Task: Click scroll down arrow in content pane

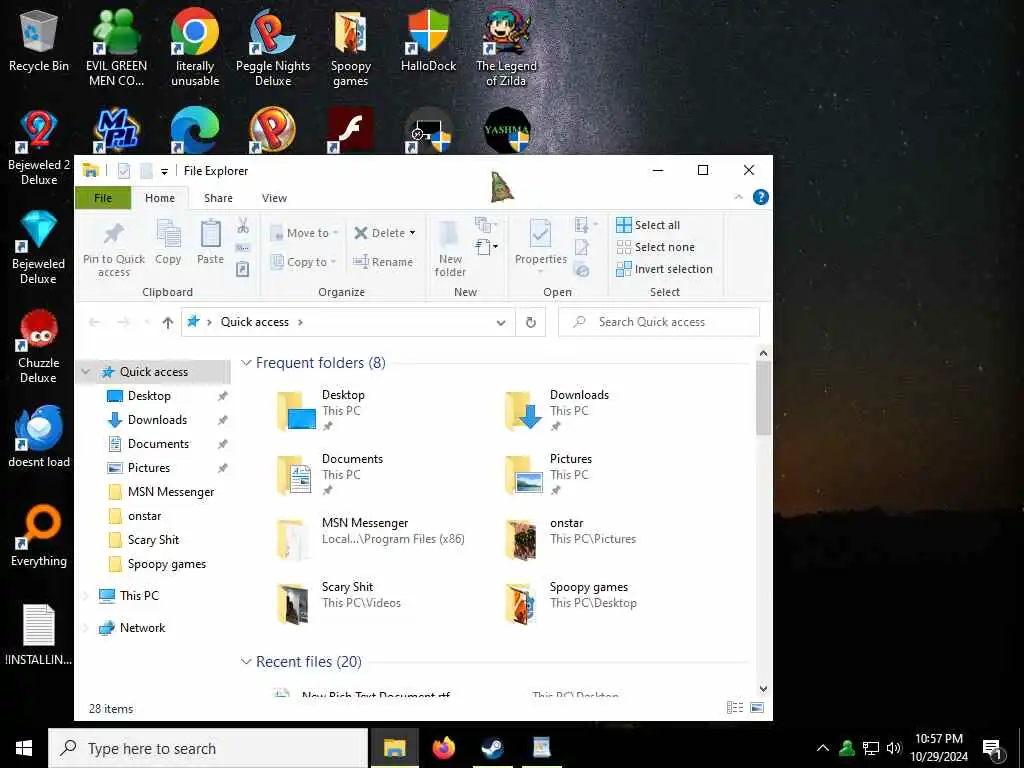Action: 763,688
